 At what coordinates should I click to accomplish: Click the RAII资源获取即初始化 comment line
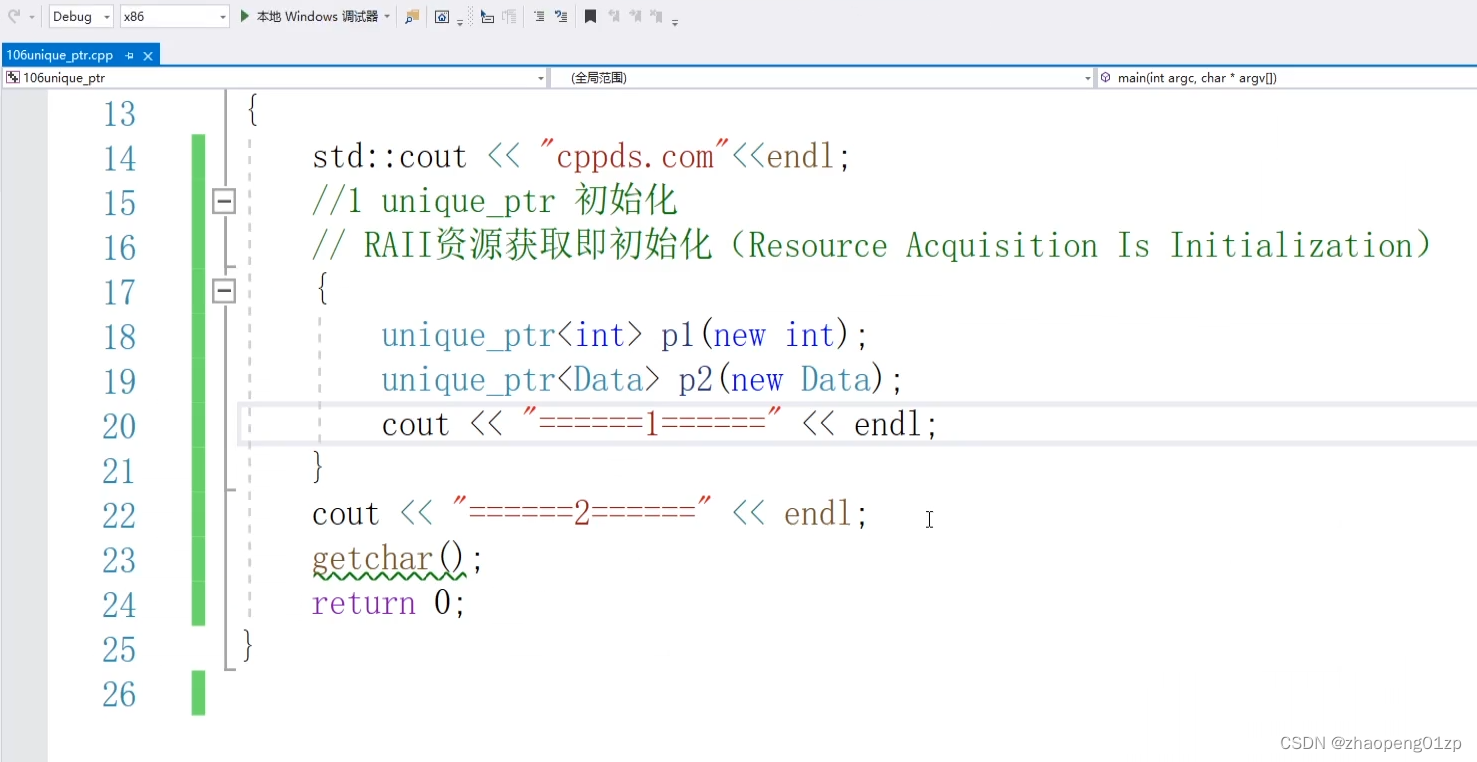(872, 246)
